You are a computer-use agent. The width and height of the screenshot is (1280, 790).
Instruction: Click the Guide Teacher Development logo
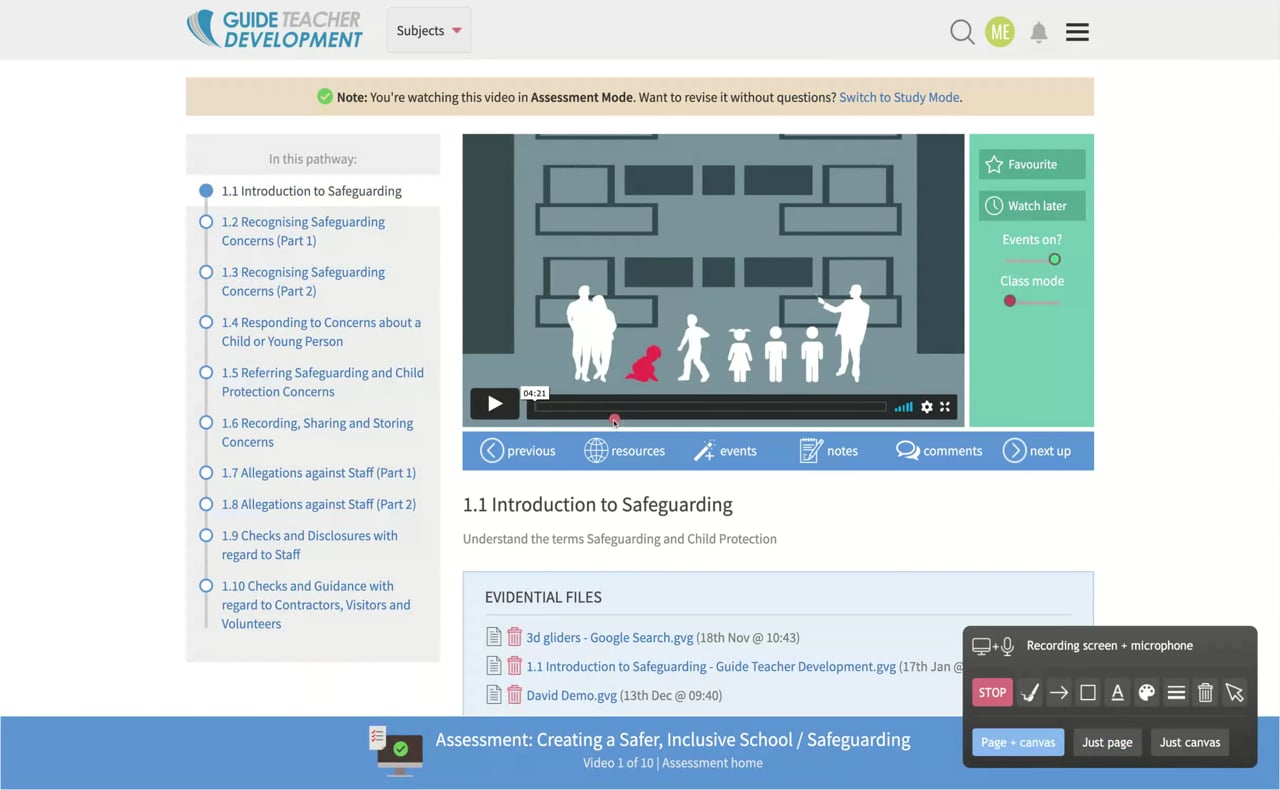click(x=275, y=30)
